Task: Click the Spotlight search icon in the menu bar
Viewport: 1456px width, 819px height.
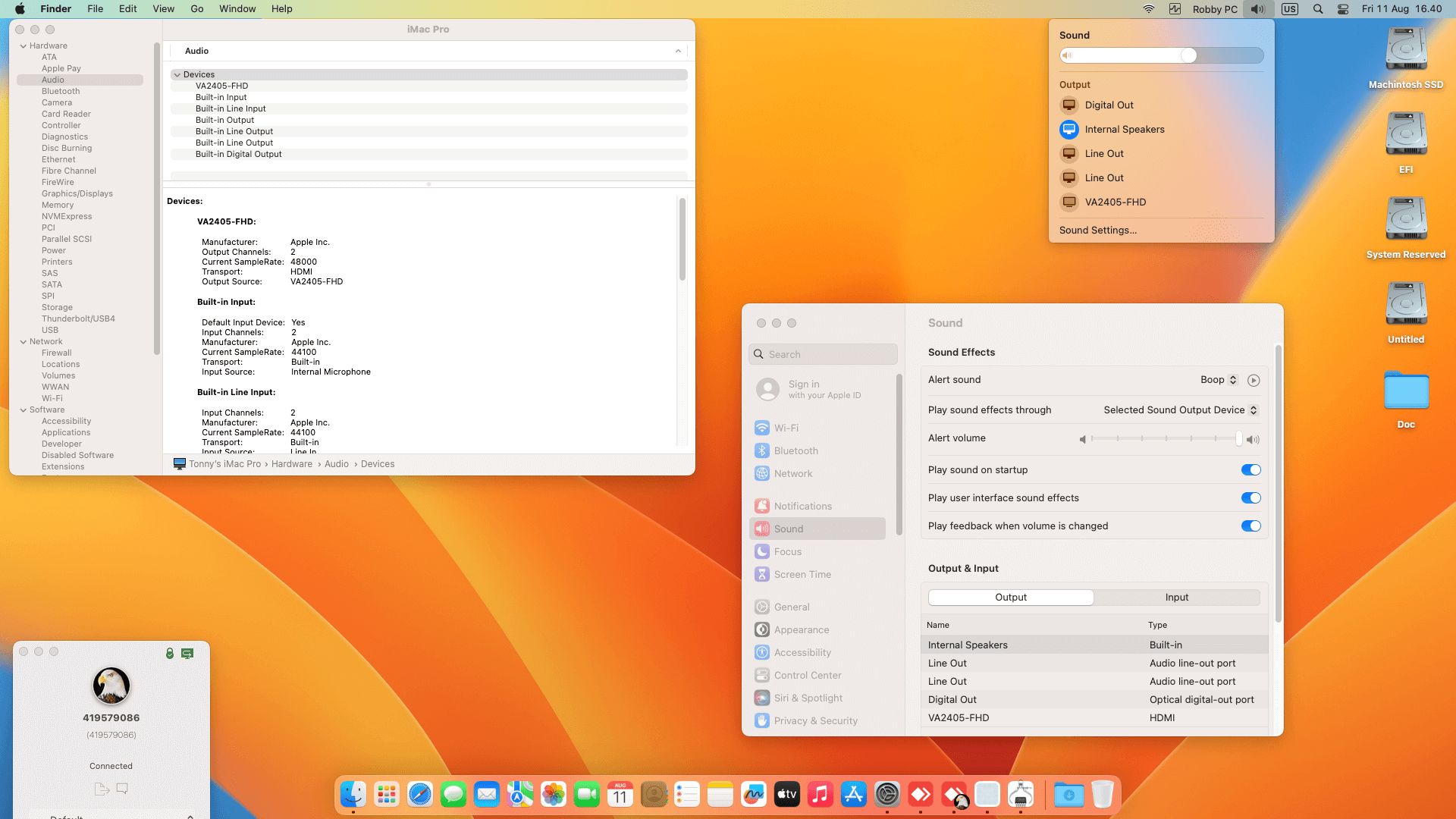Action: (1318, 9)
